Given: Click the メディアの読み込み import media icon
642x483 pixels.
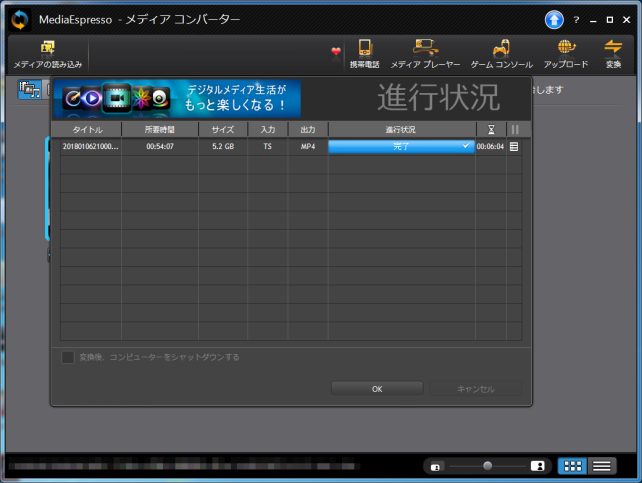Looking at the screenshot, I should coord(47,48).
